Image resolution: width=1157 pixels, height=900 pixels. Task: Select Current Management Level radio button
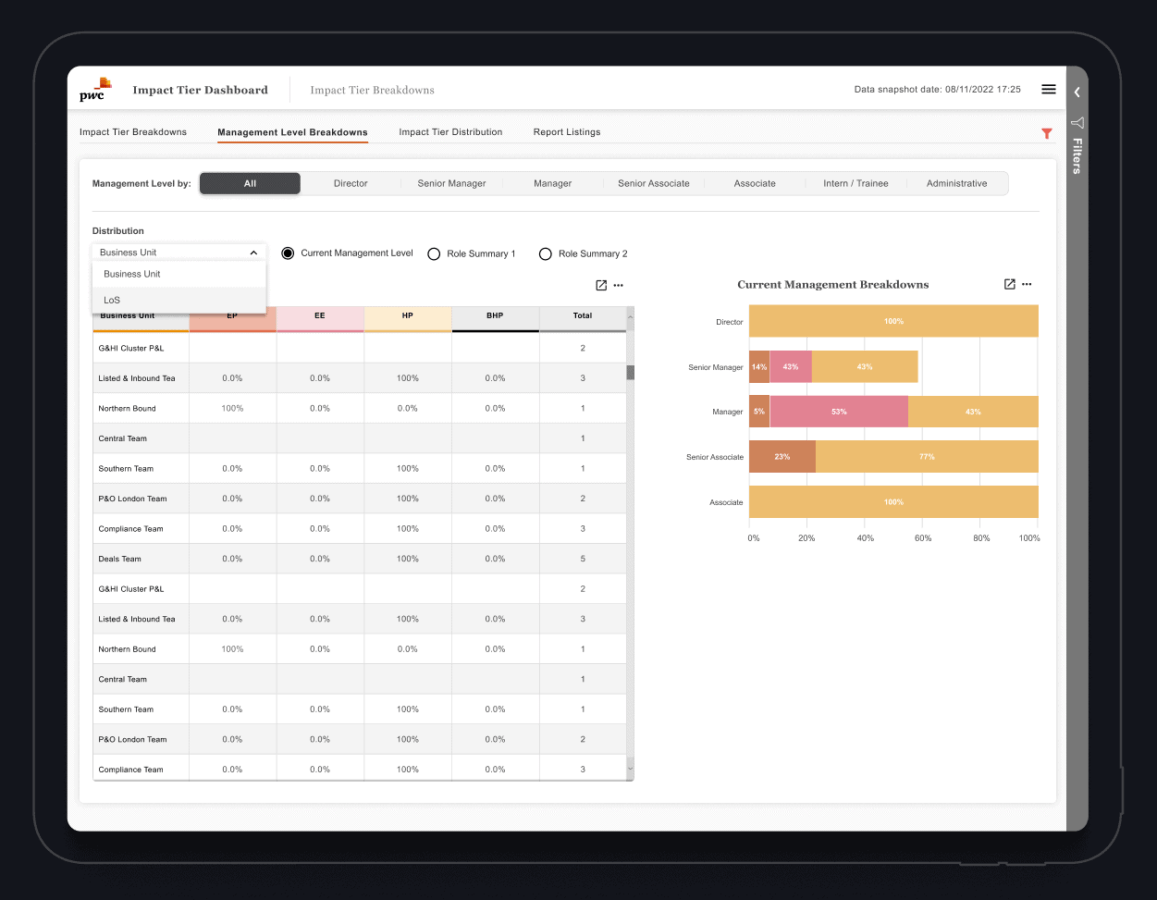pyautogui.click(x=288, y=254)
